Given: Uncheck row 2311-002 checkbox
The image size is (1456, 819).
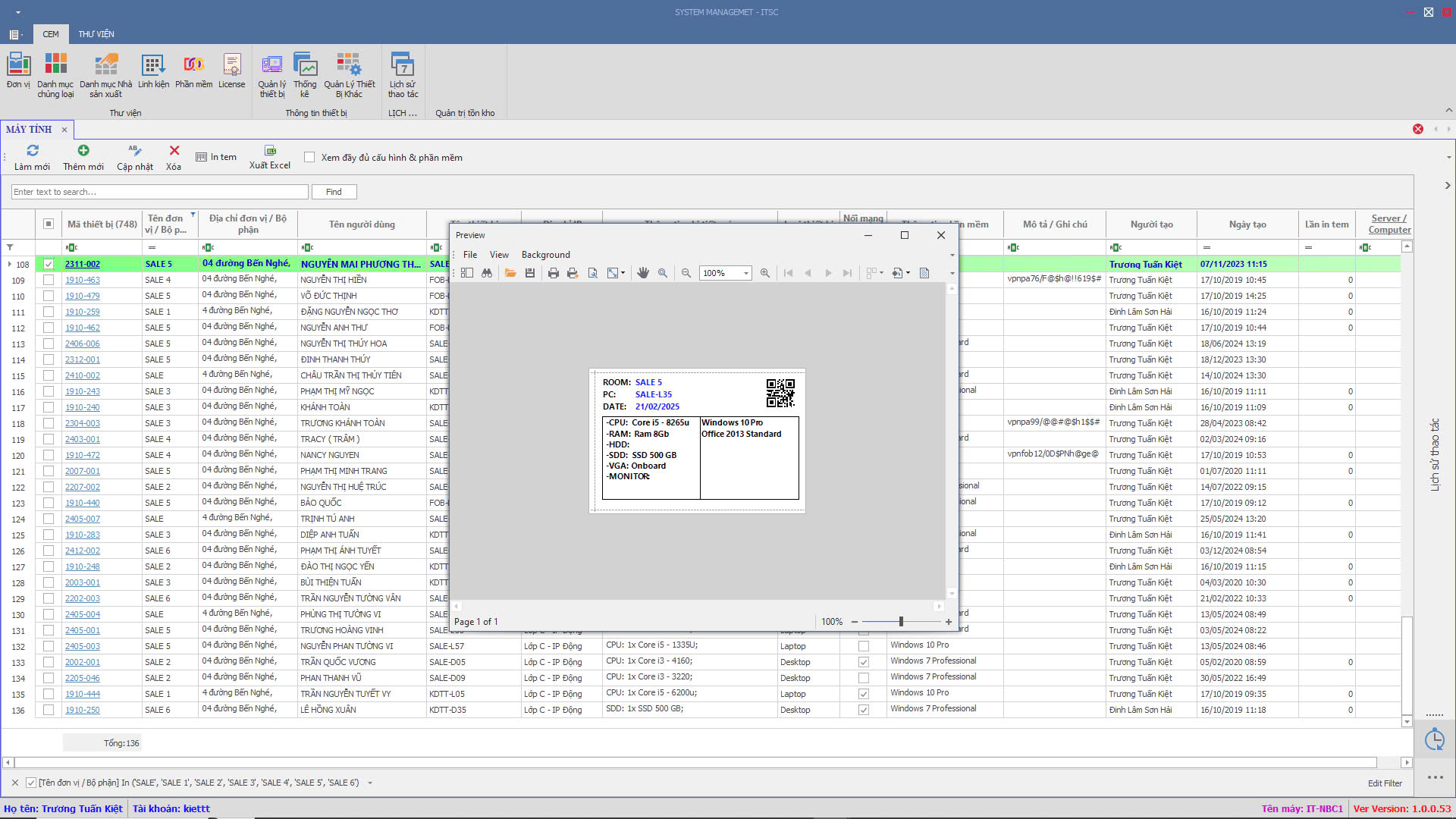Looking at the screenshot, I should (x=49, y=264).
